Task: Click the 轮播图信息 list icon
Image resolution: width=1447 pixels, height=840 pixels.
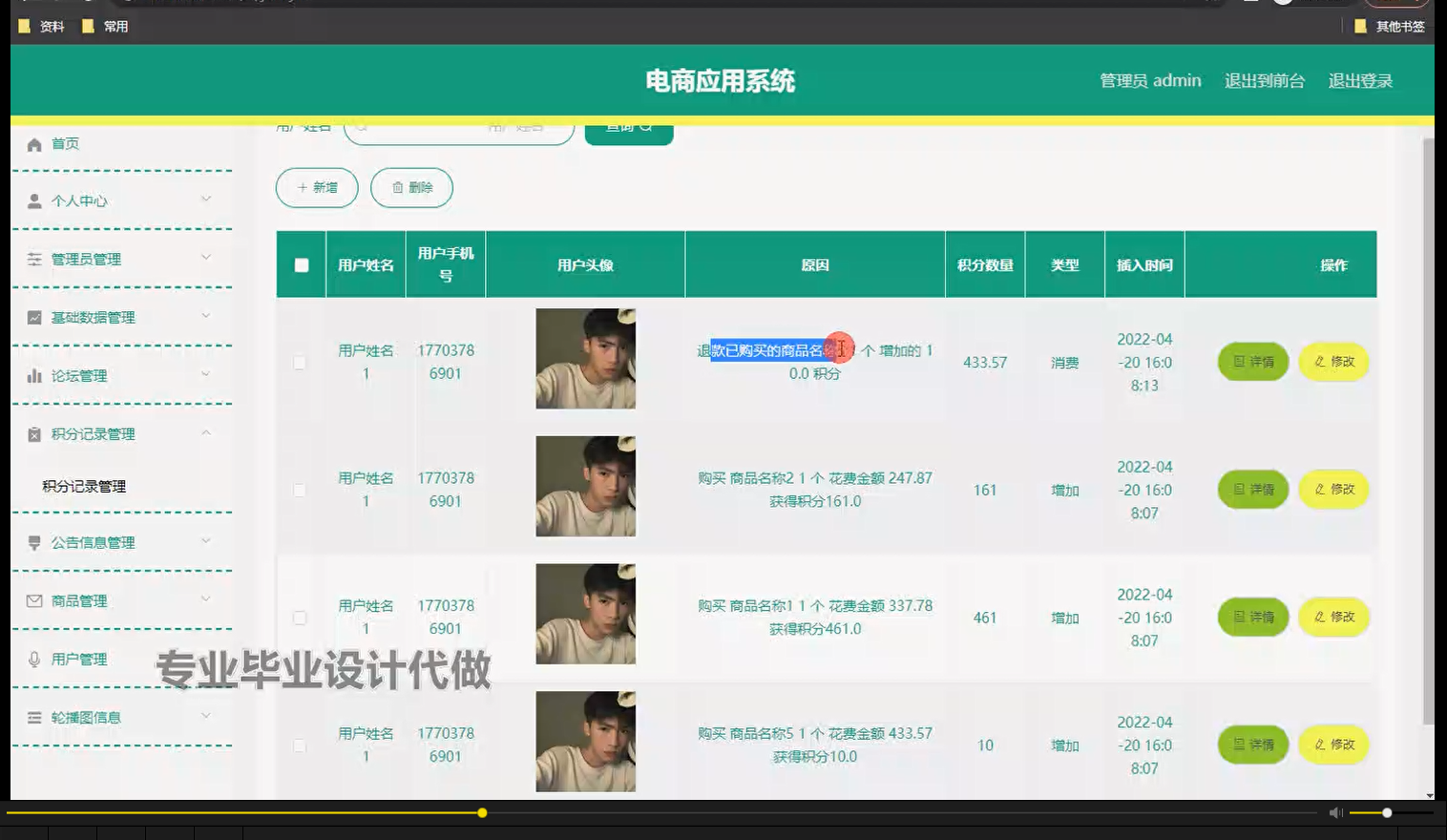Action: (33, 717)
